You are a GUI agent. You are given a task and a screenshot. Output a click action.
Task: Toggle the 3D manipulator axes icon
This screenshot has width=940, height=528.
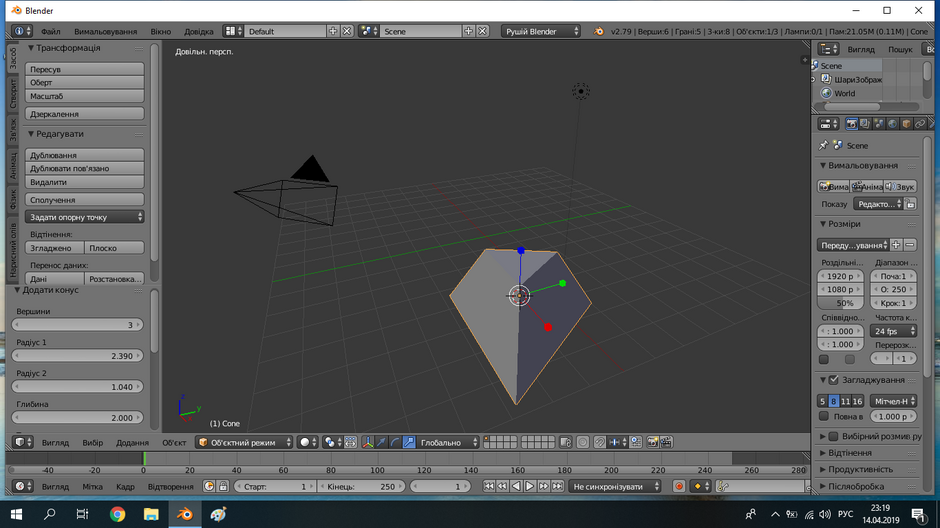click(x=367, y=442)
